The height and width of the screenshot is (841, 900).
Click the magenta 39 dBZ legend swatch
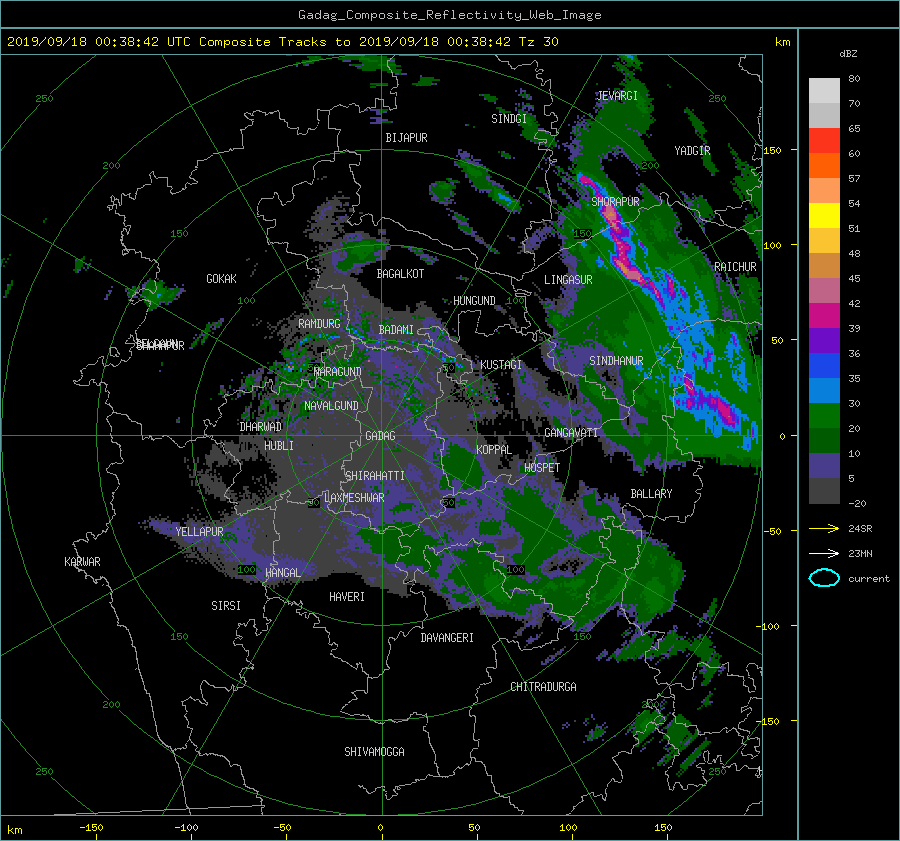(x=824, y=315)
